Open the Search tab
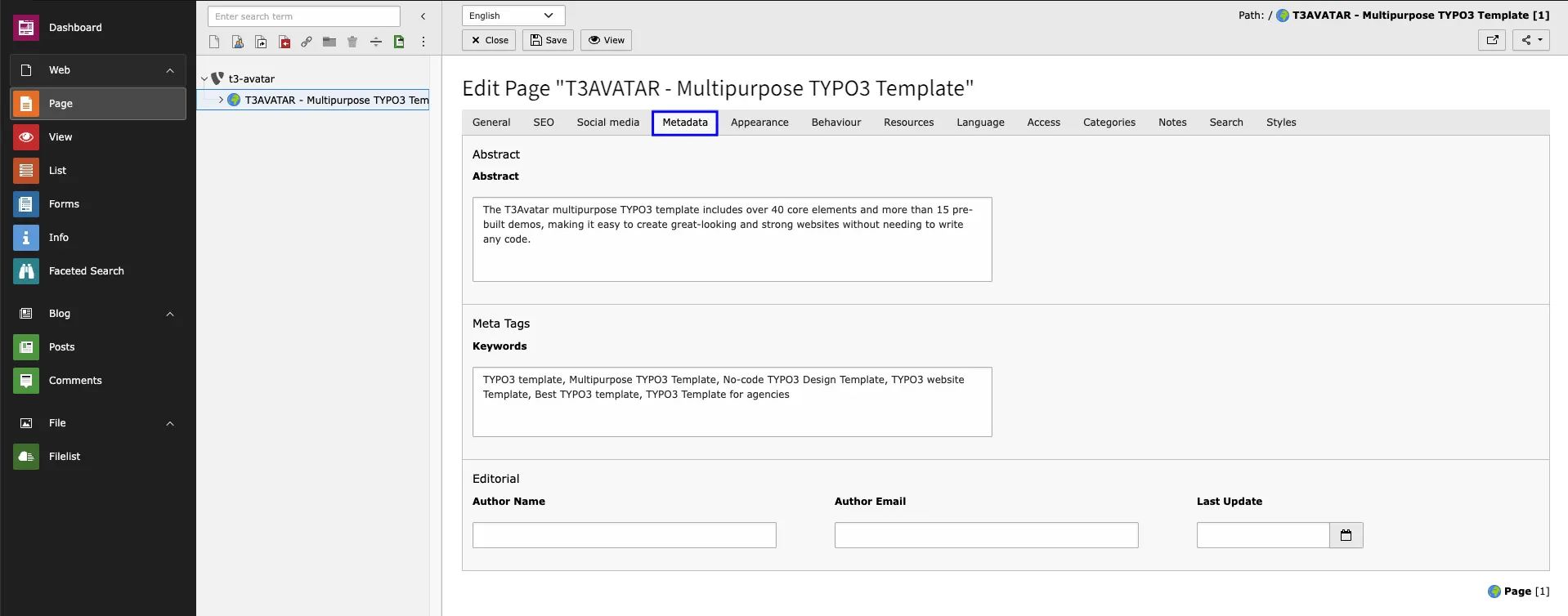The height and width of the screenshot is (616, 1568). coord(1226,123)
